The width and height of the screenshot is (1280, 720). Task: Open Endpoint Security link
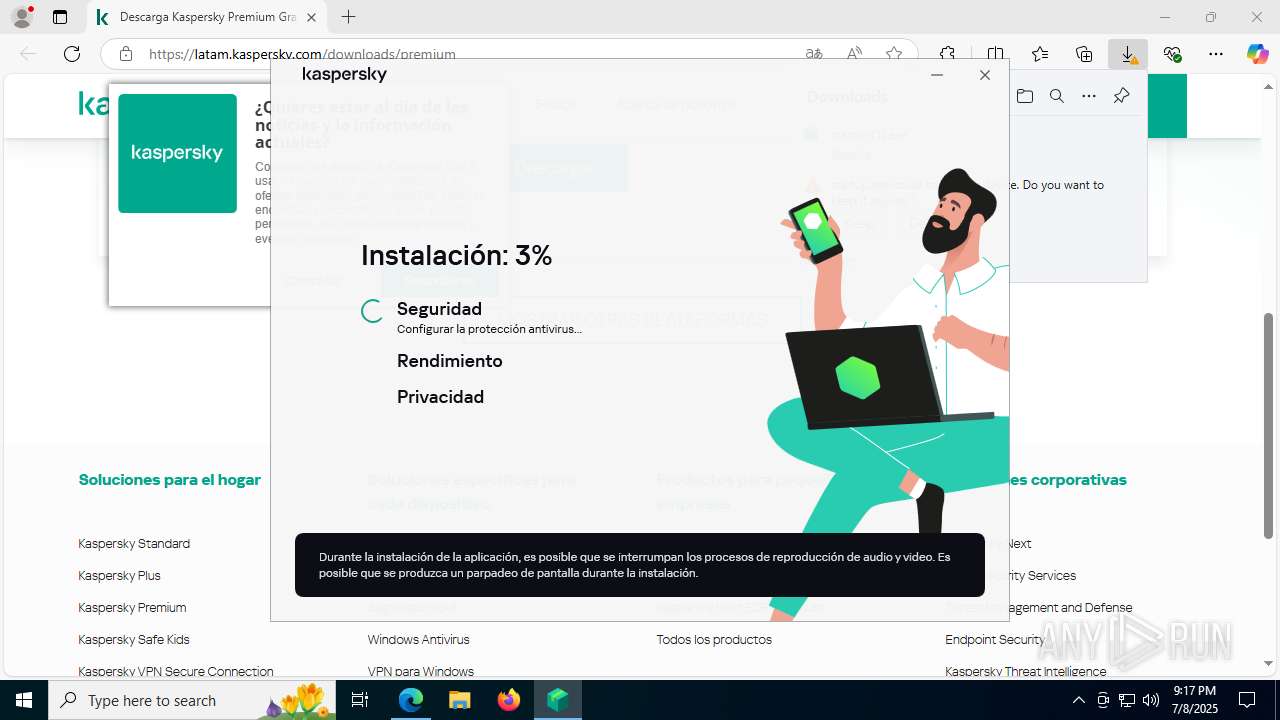(994, 640)
